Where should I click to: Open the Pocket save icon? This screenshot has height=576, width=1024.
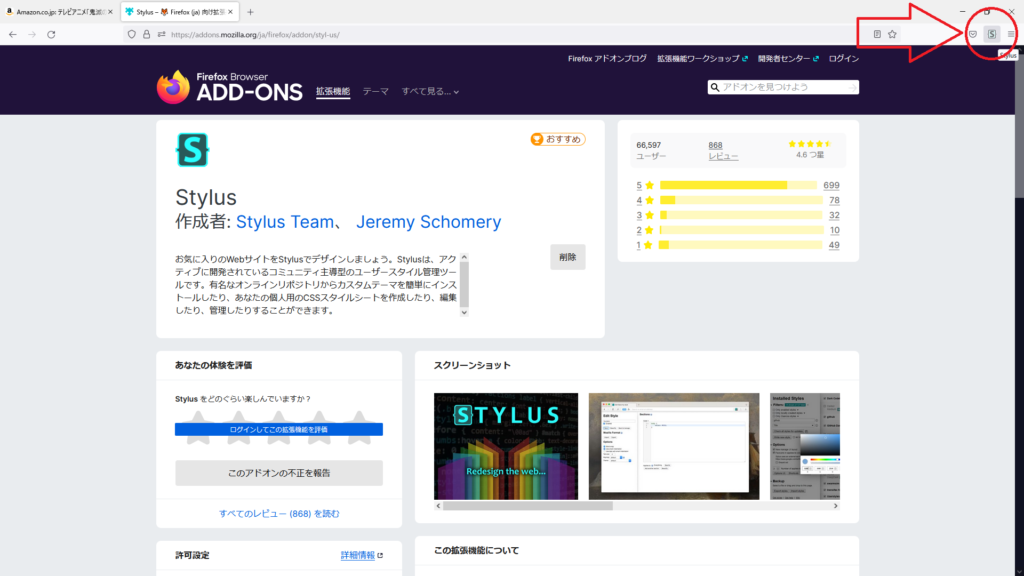coord(972,34)
